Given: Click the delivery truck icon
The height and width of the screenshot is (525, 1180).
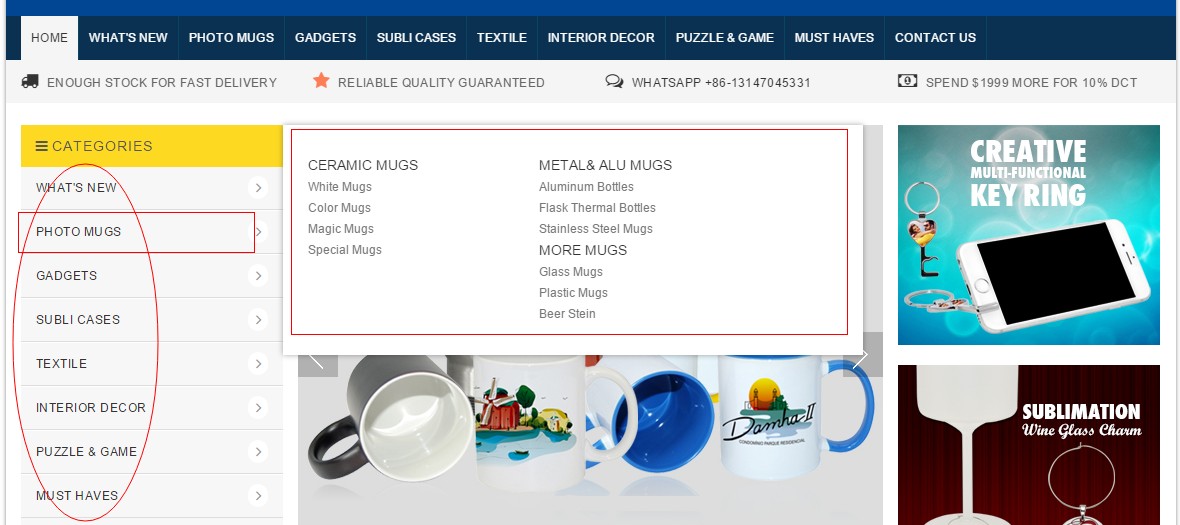Looking at the screenshot, I should (30, 81).
